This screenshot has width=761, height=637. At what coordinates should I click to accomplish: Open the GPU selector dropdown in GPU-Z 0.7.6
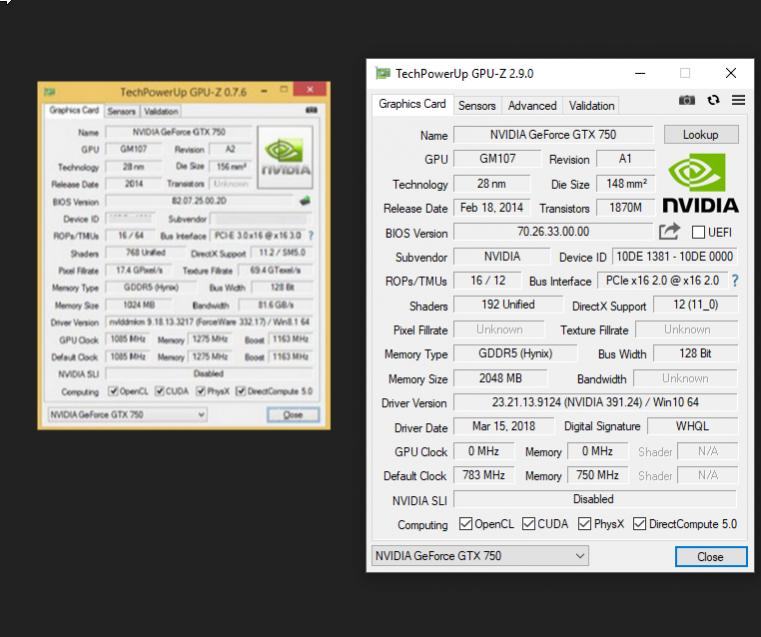click(127, 415)
